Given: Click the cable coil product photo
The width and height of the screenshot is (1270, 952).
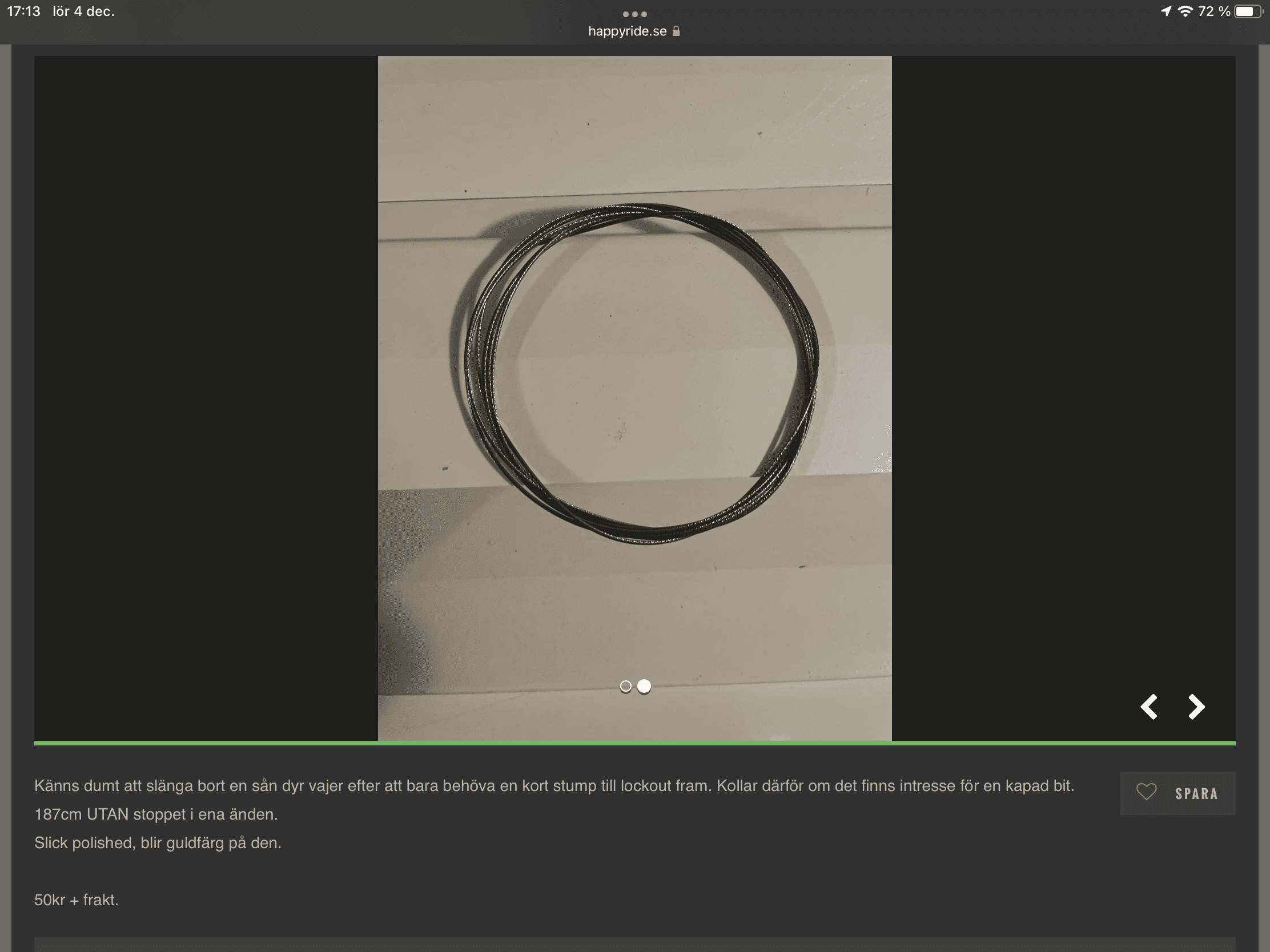Looking at the screenshot, I should click(634, 398).
